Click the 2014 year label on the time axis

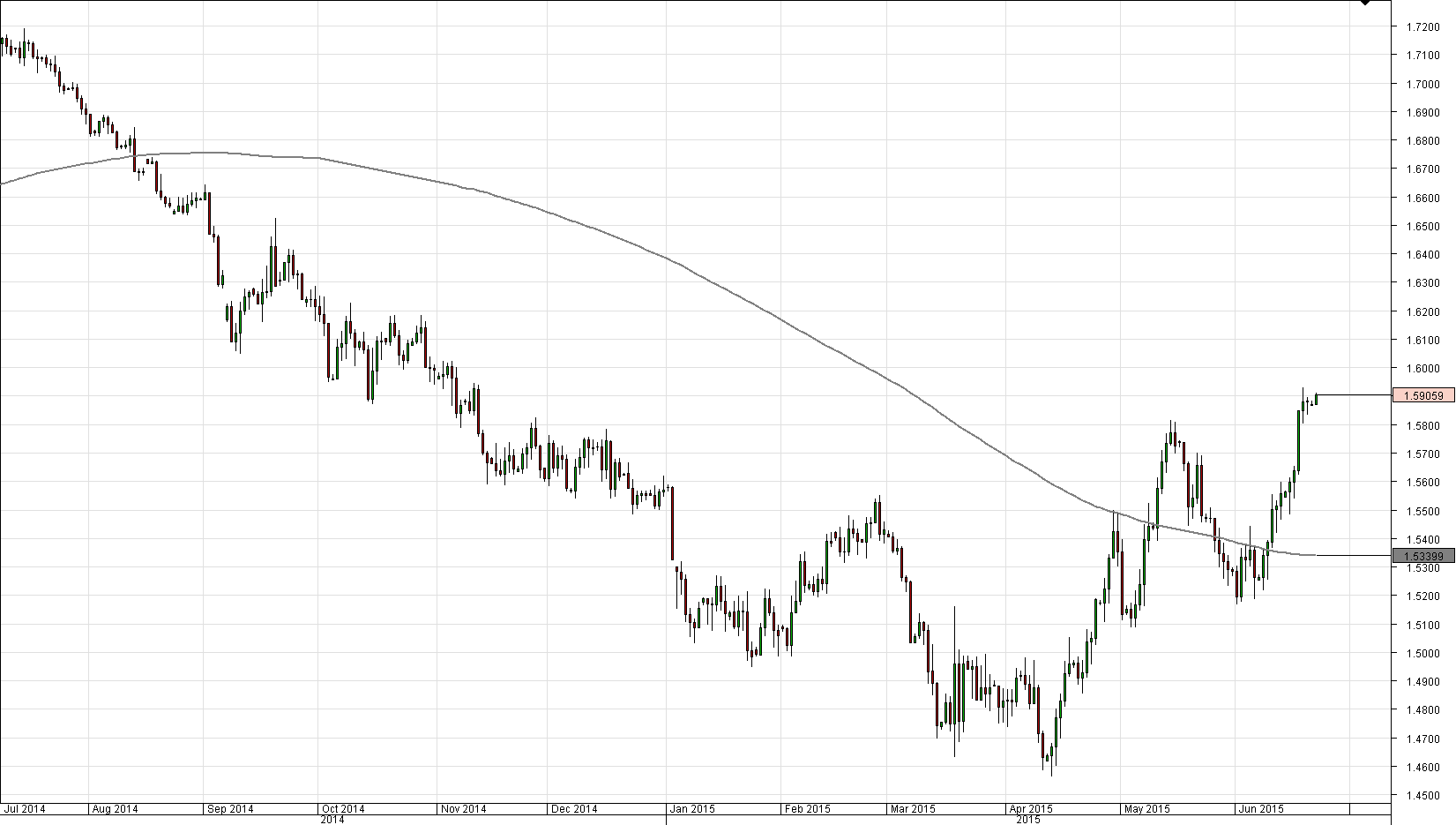332,820
